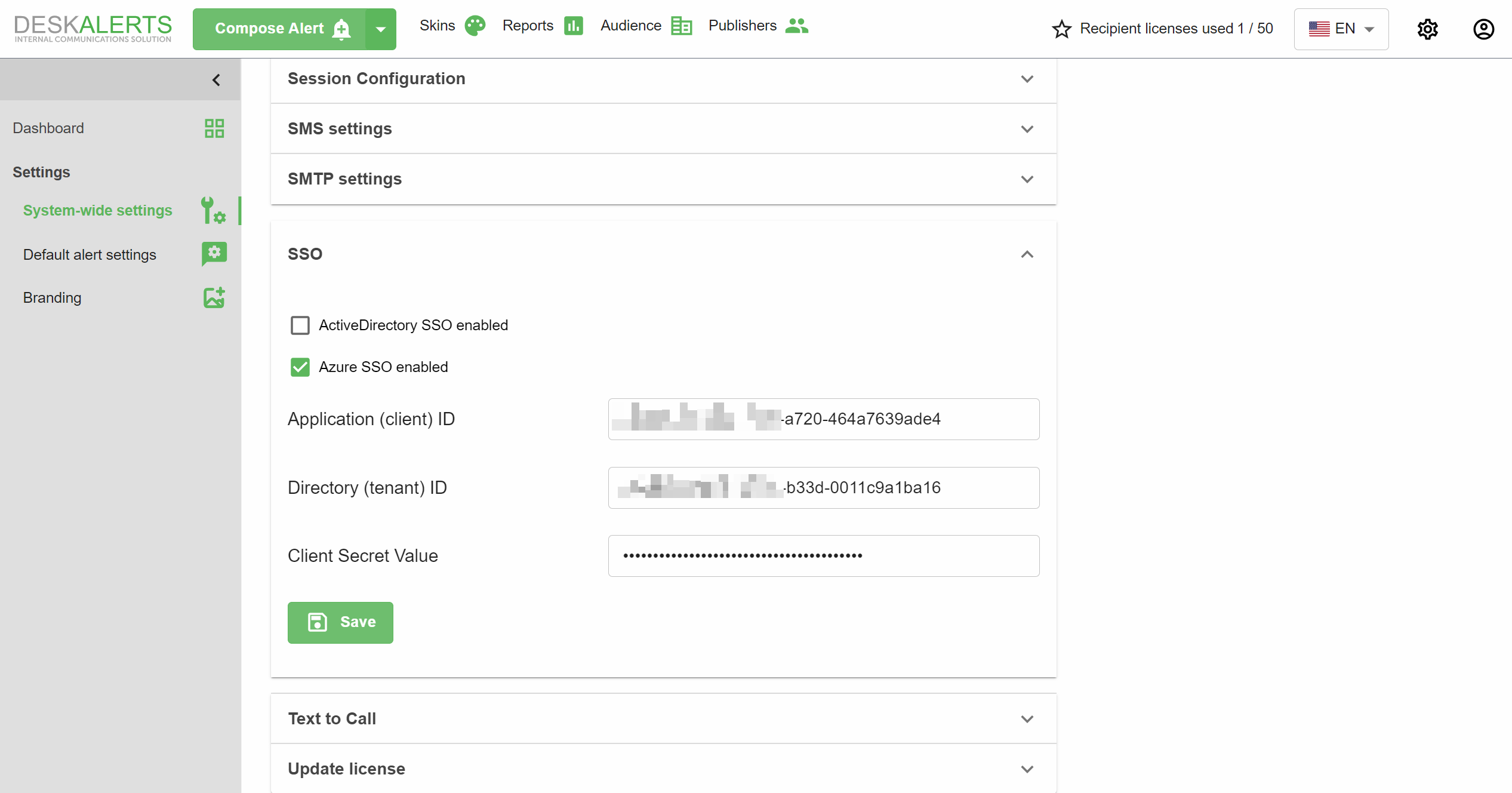Open user account profile icon

pyautogui.click(x=1483, y=29)
